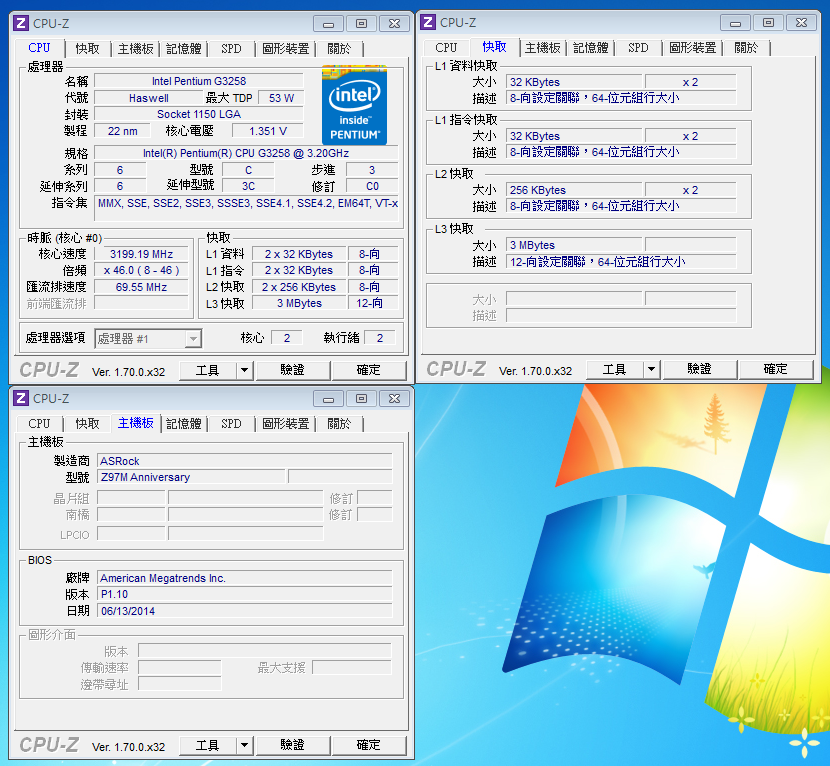Close the CPU-Z 主機板 window
This screenshot has width=830, height=766.
click(394, 398)
